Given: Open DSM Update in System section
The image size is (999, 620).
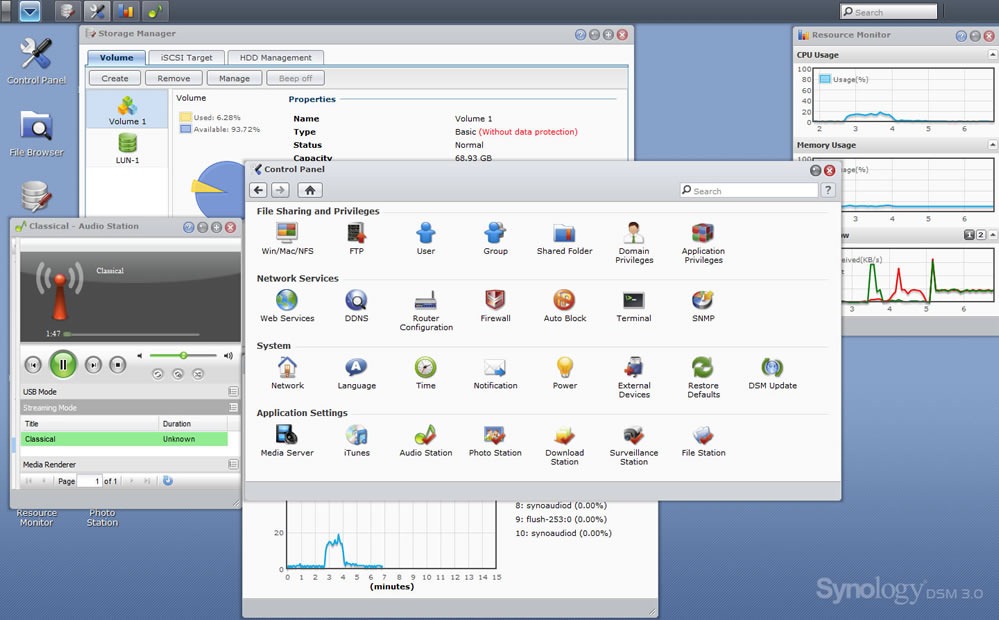Looking at the screenshot, I should tap(772, 368).
